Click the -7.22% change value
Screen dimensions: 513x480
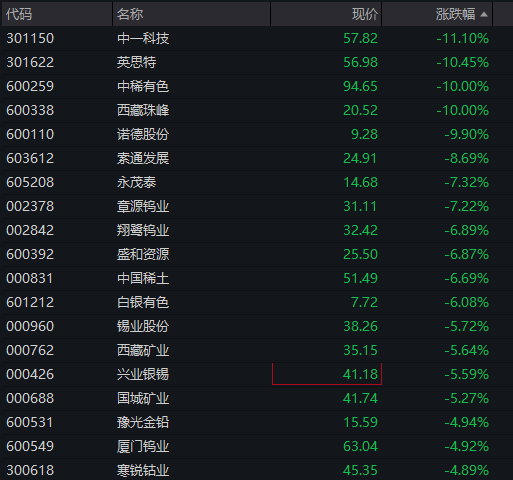467,206
